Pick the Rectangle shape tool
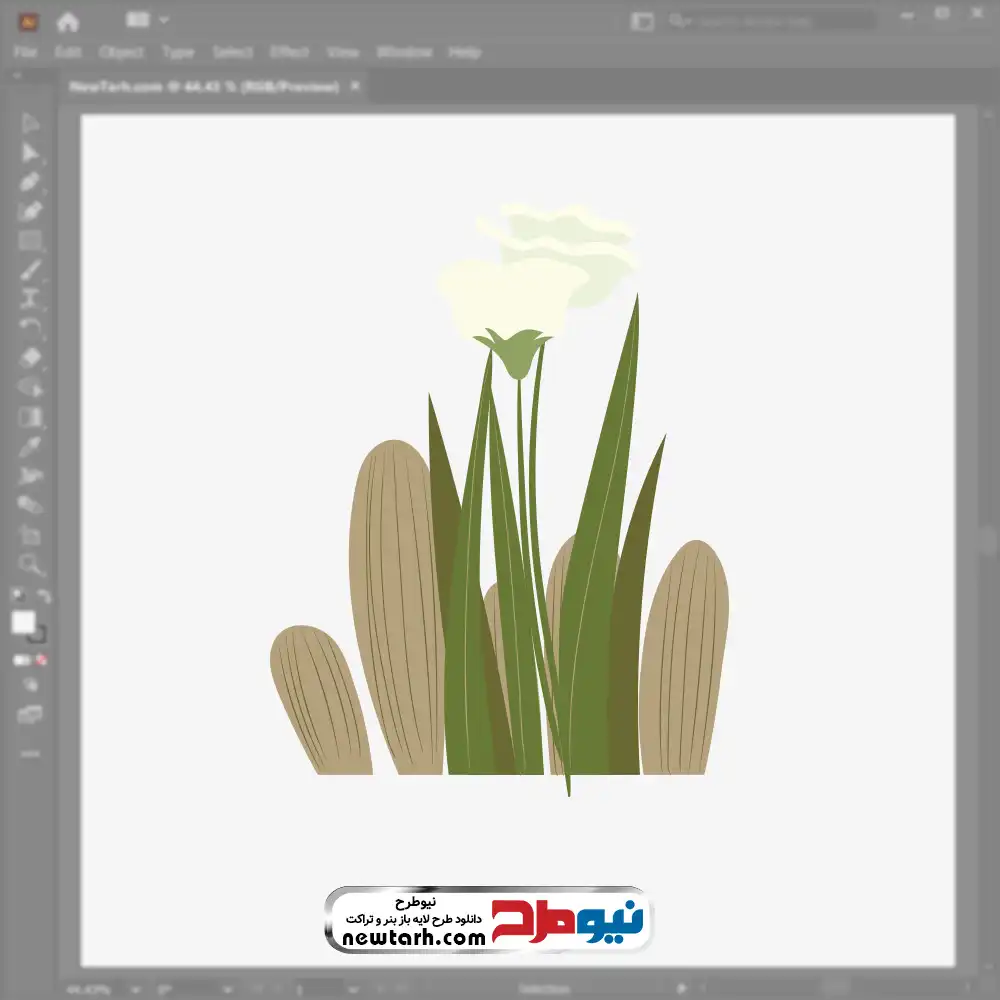This screenshot has height=1000, width=1000. coord(30,241)
